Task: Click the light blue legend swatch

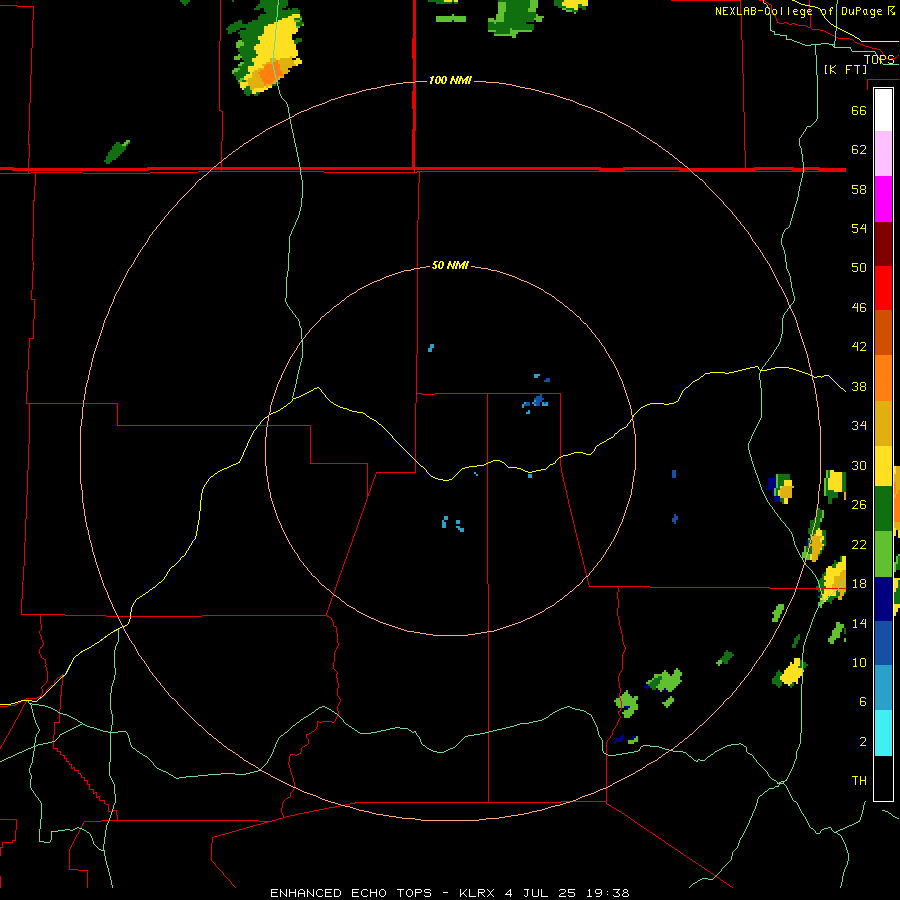Action: click(883, 688)
